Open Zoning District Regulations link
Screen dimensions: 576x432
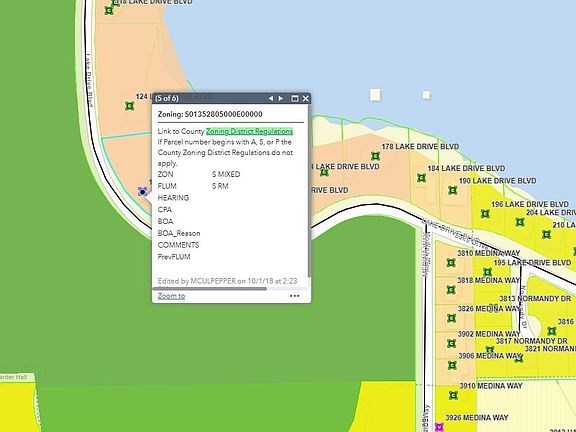[249, 131]
